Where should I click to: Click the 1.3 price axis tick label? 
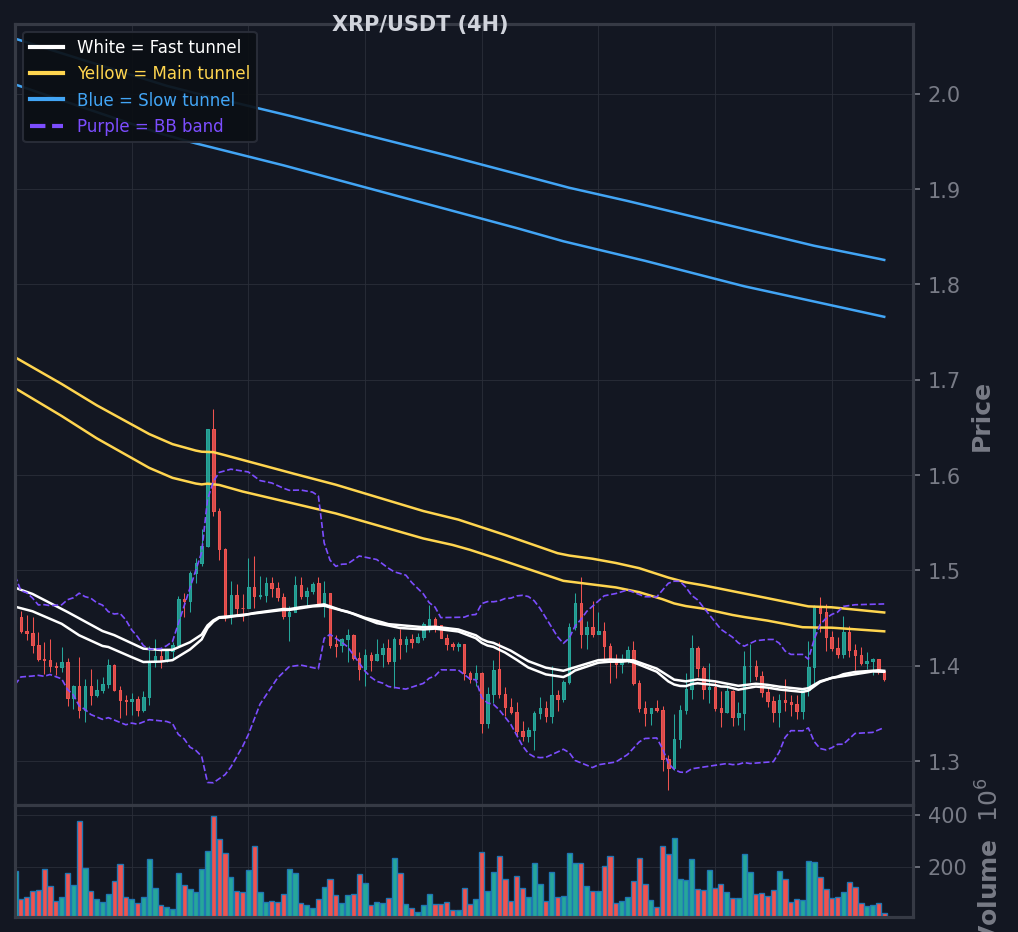944,762
